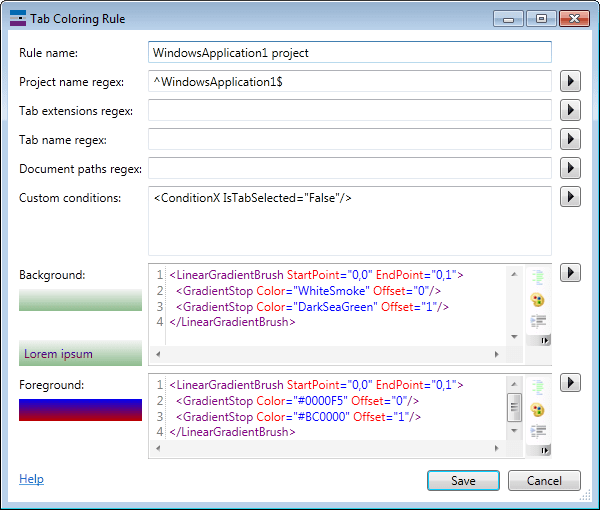Click Foreground editor scroll up arrow
Image resolution: width=600 pixels, height=510 pixels.
click(514, 384)
